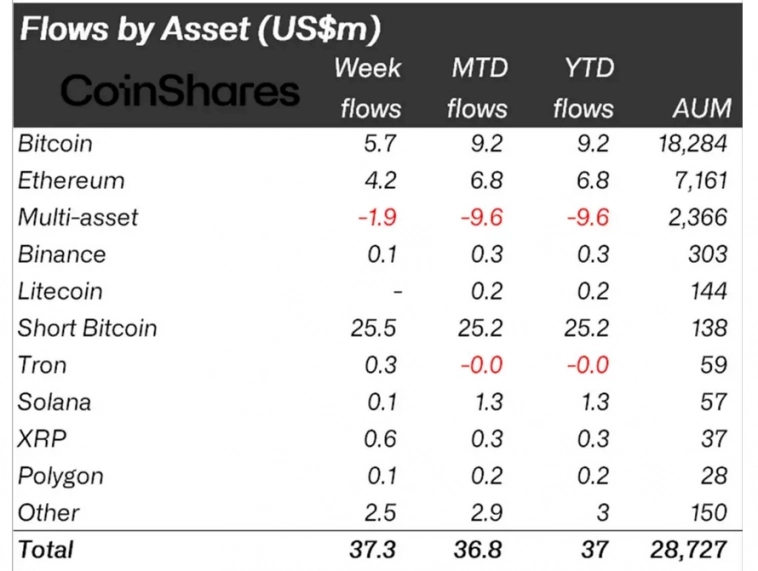The width and height of the screenshot is (758, 571).
Task: Click Ethereum AUM value 7,161
Action: coord(696,181)
